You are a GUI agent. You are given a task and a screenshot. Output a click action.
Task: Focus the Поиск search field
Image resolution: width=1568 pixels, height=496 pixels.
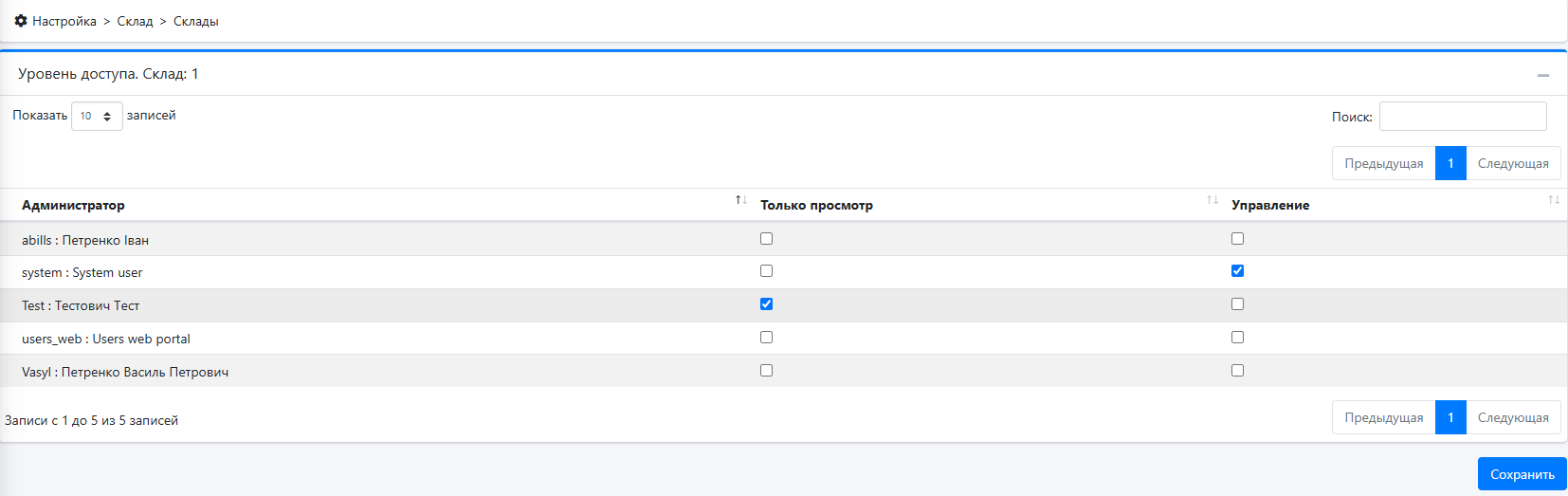tap(1463, 116)
